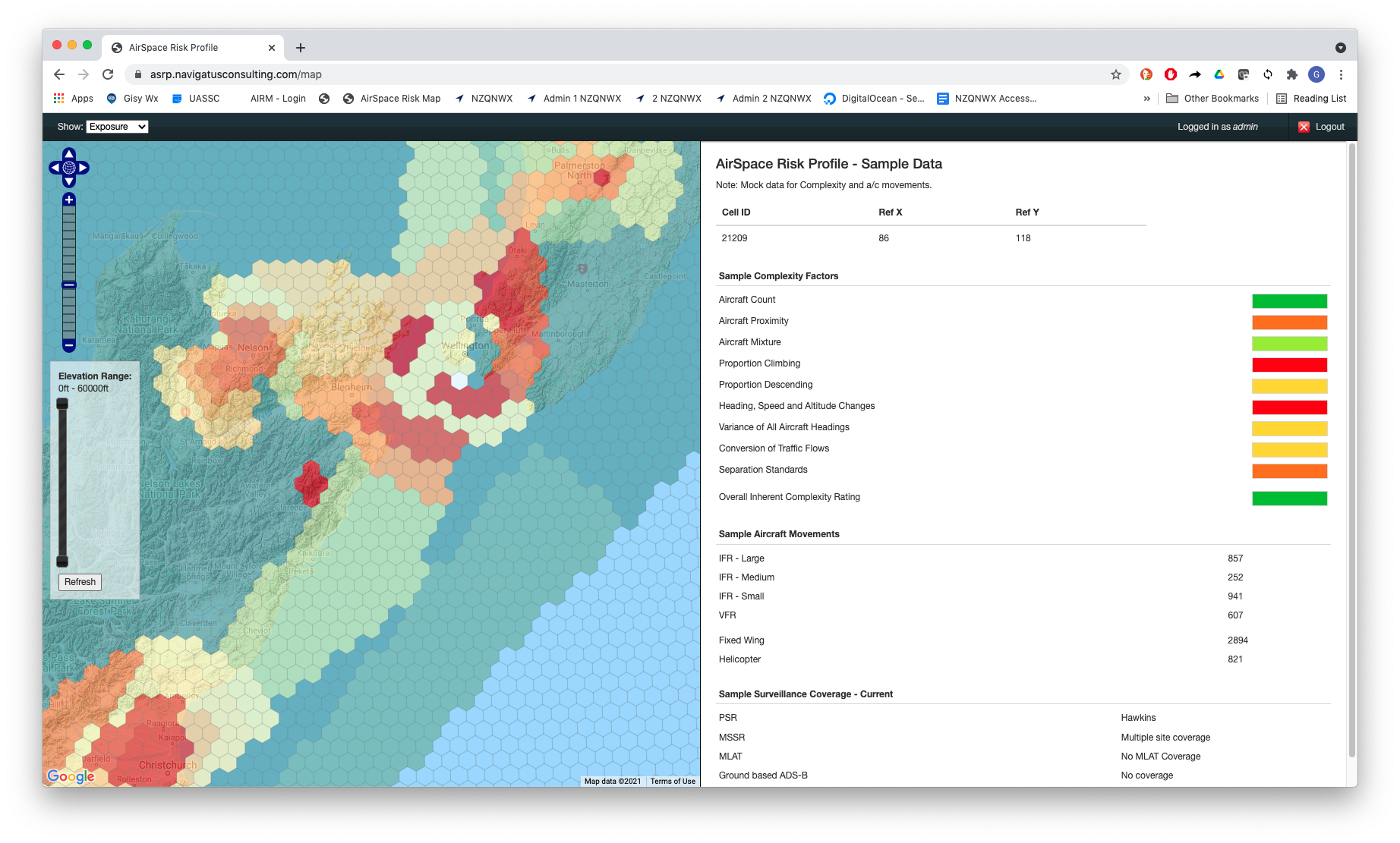Open the AIRM - Login bookmark

point(278,99)
